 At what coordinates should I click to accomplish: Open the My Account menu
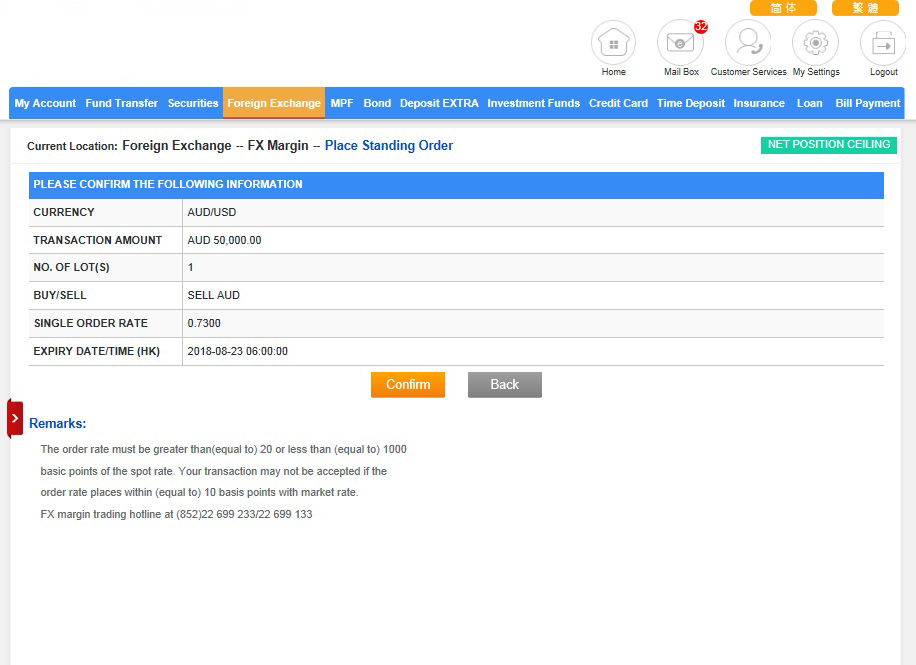pos(45,103)
